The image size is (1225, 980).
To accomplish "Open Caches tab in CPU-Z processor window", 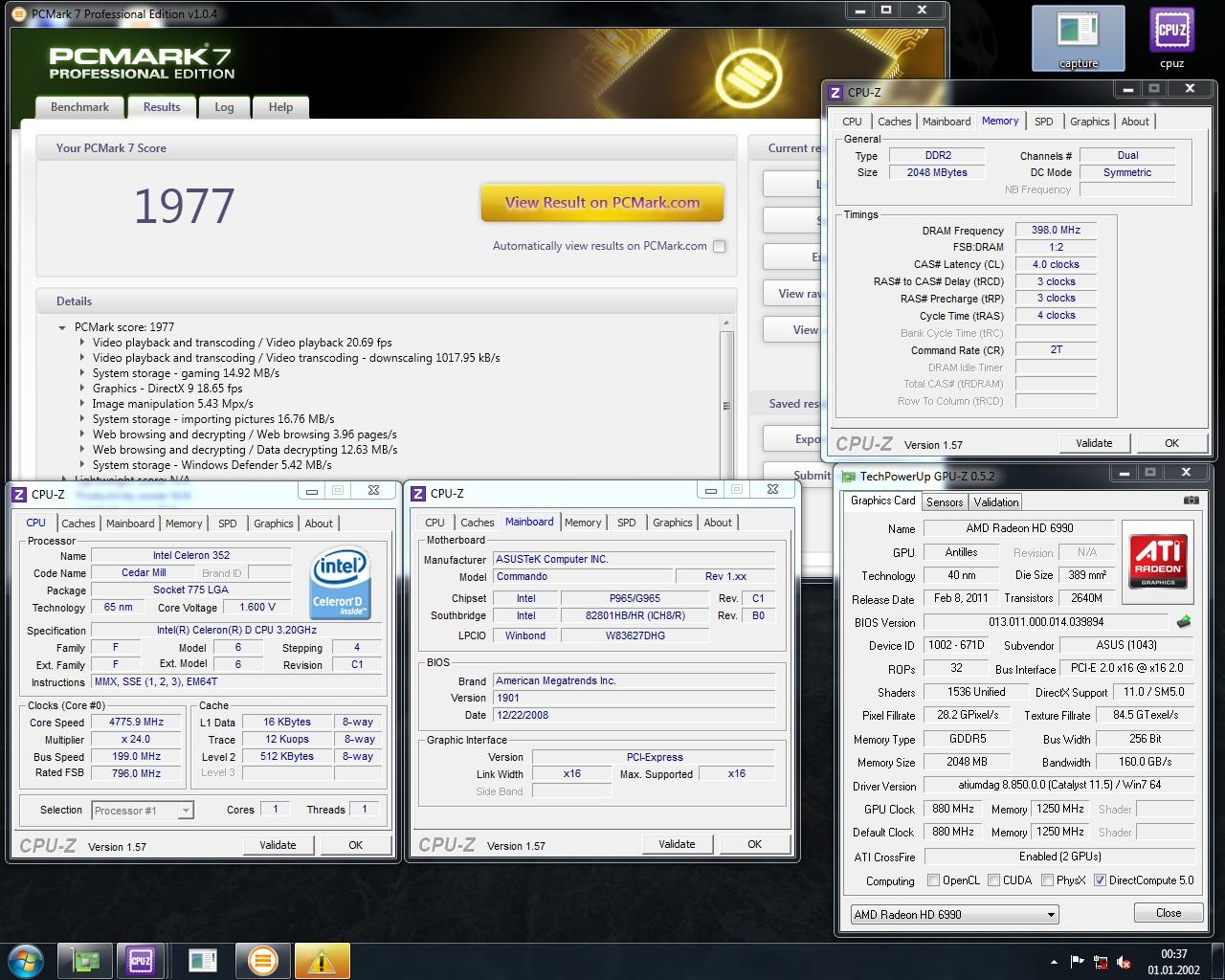I will pyautogui.click(x=78, y=523).
